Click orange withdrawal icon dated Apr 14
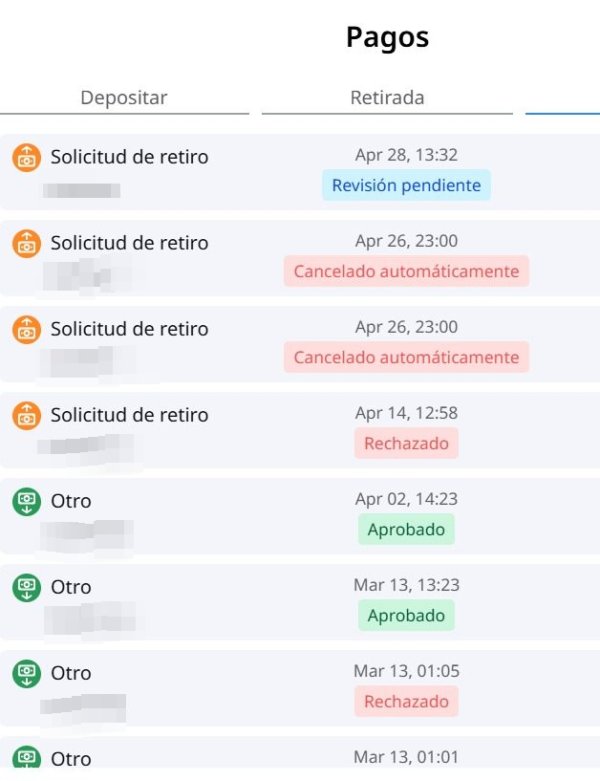This screenshot has height=781, width=600. 26,415
